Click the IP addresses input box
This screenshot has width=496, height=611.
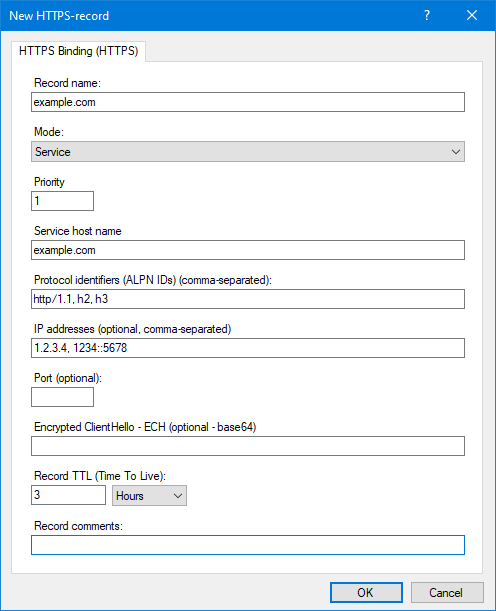click(248, 348)
